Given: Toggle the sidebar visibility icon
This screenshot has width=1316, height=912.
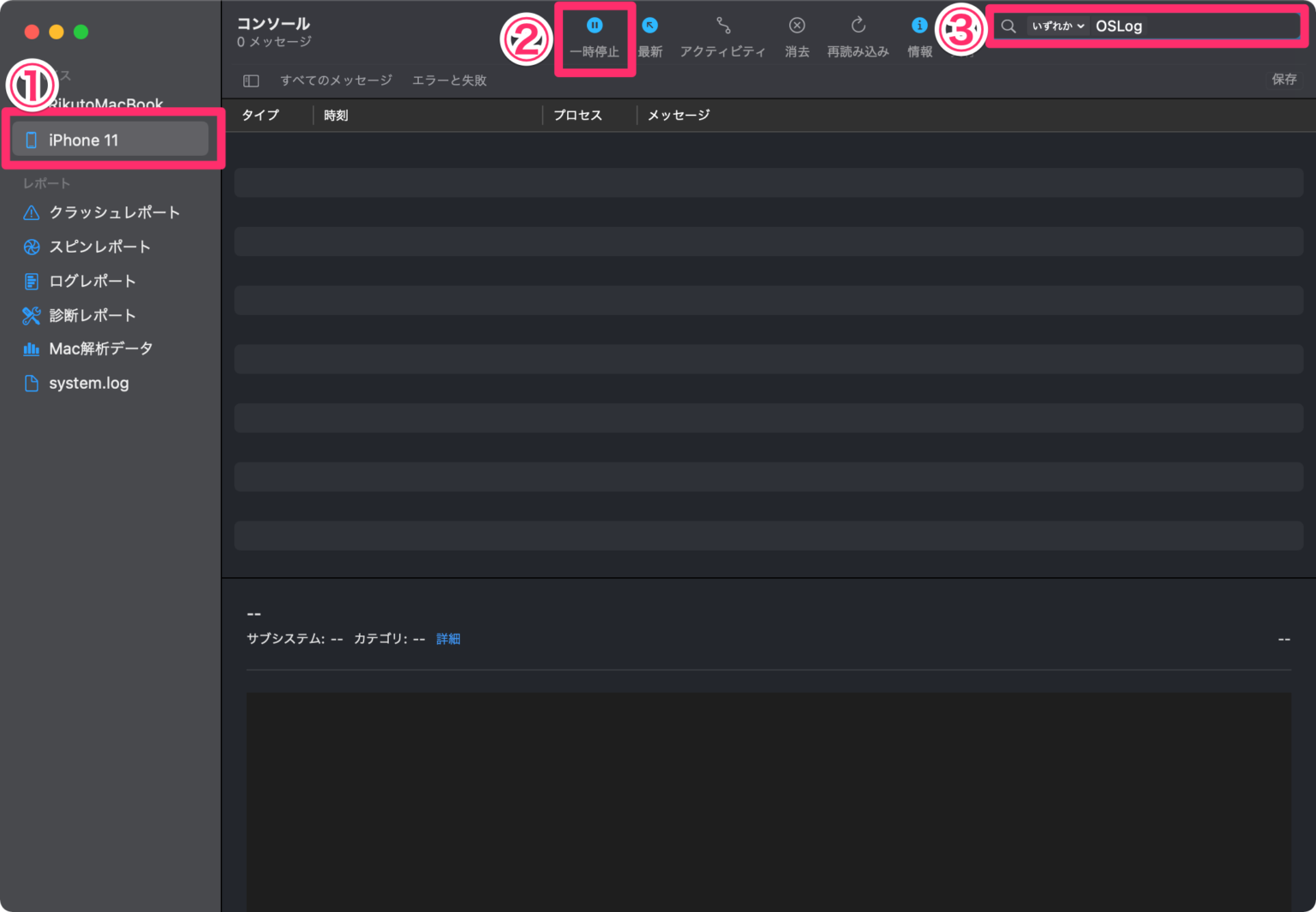Looking at the screenshot, I should (250, 80).
